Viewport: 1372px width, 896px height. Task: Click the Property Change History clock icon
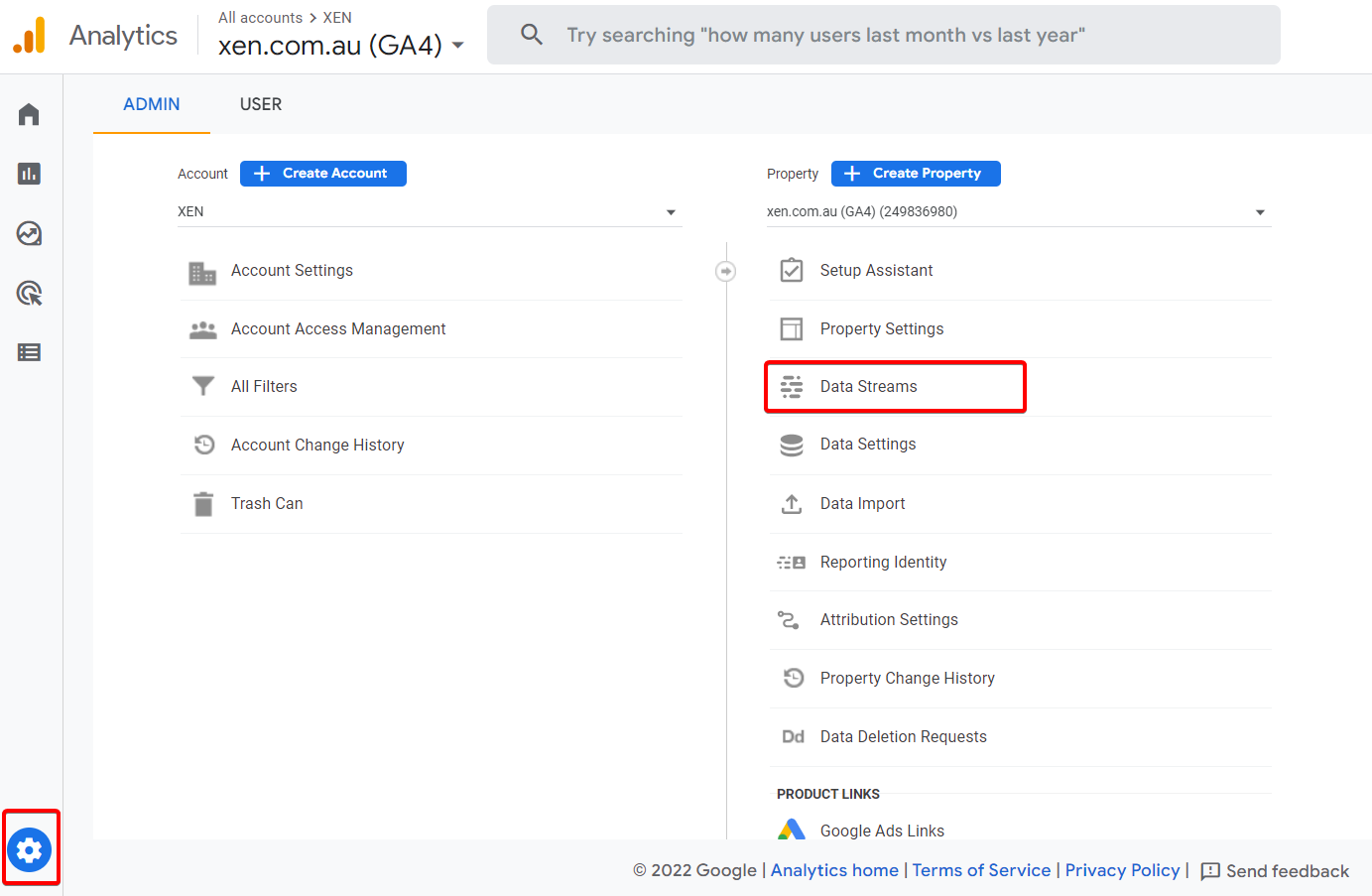click(794, 678)
